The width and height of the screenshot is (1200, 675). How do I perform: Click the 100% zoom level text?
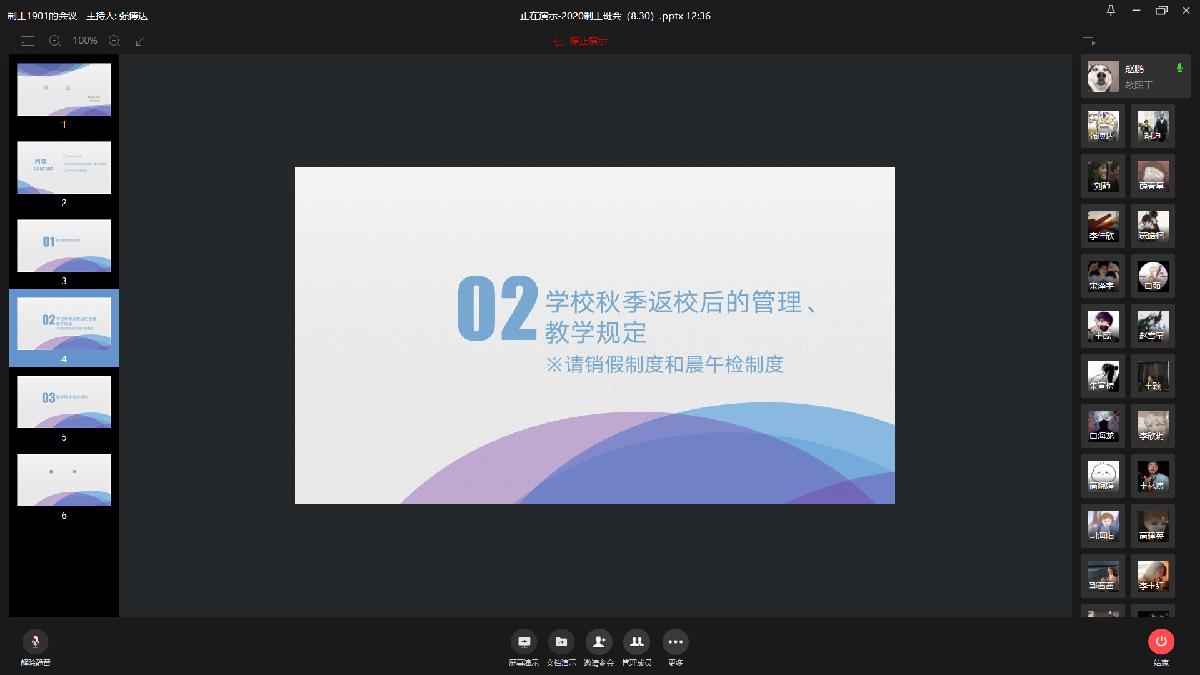(x=85, y=41)
